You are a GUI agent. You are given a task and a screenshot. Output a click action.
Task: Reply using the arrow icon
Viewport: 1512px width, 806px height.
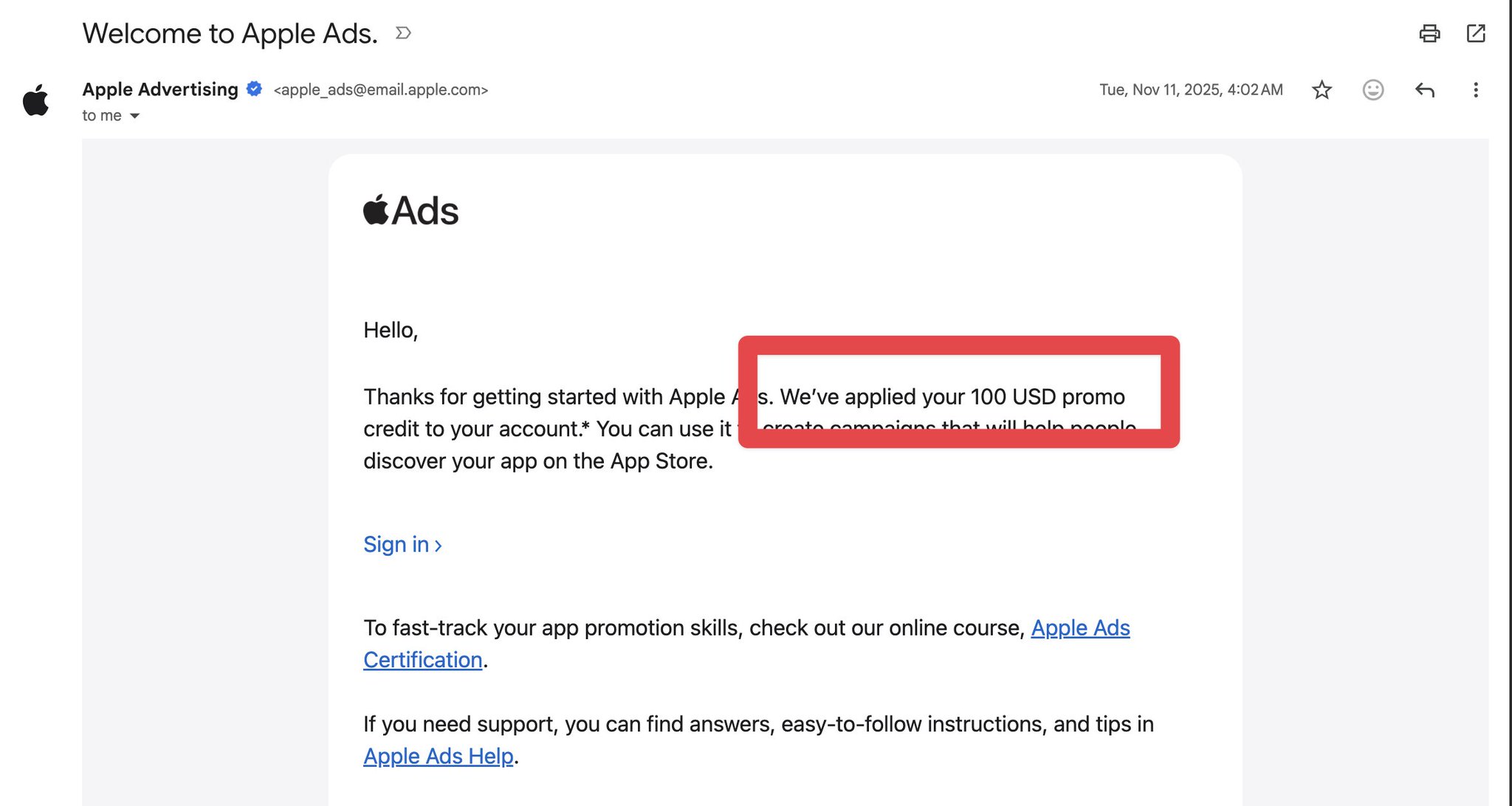click(1425, 90)
